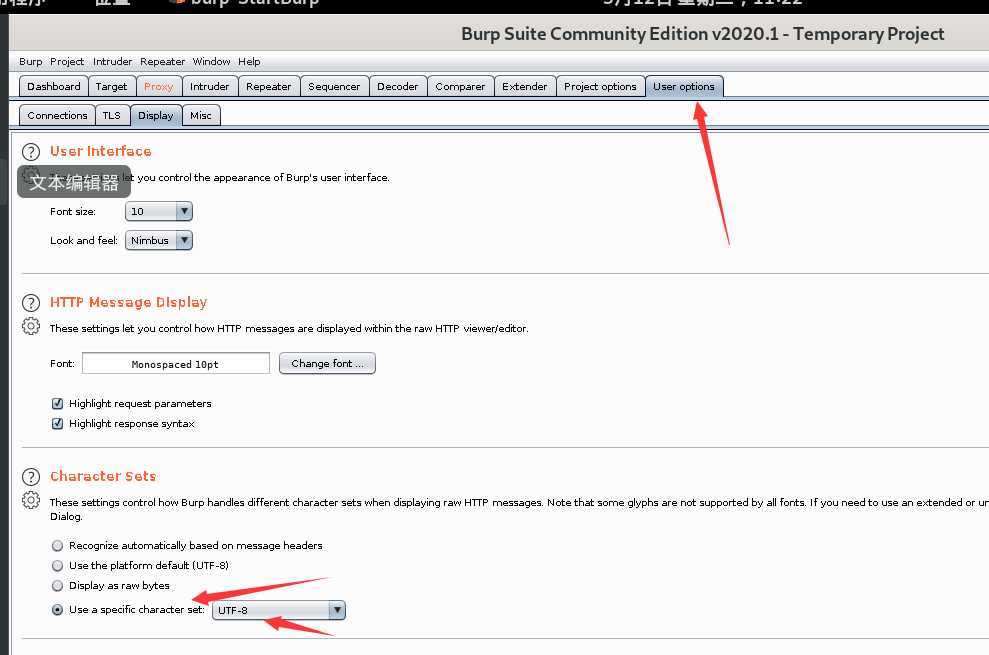Screen dimensions: 989x655
Task: Open help for User Interface section
Action: pyautogui.click(x=30, y=152)
